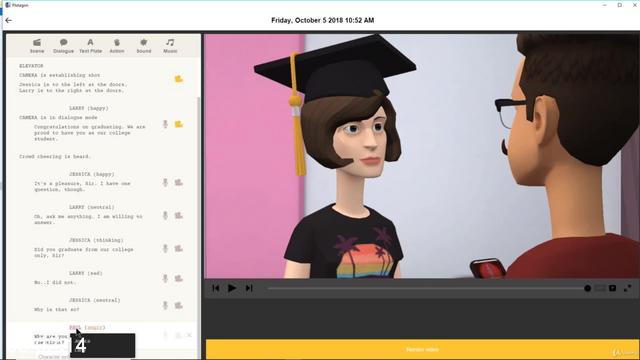This screenshot has width=640, height=360.
Task: Click the round playhead on the player timeline
Action: pyautogui.click(x=587, y=289)
